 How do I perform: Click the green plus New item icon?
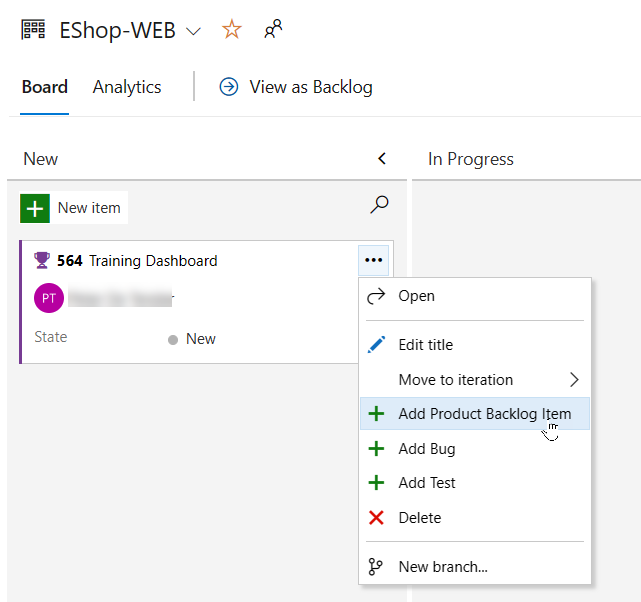click(35, 208)
